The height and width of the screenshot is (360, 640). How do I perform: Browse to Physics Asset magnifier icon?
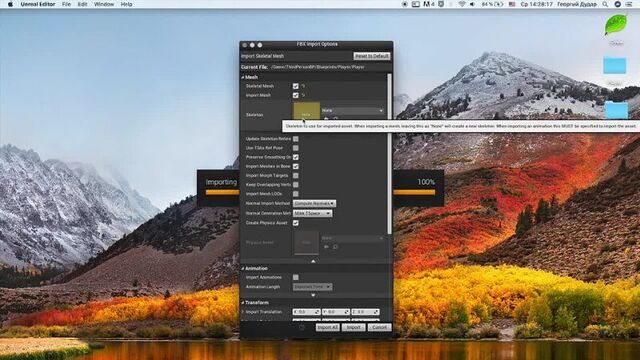tap(335, 247)
